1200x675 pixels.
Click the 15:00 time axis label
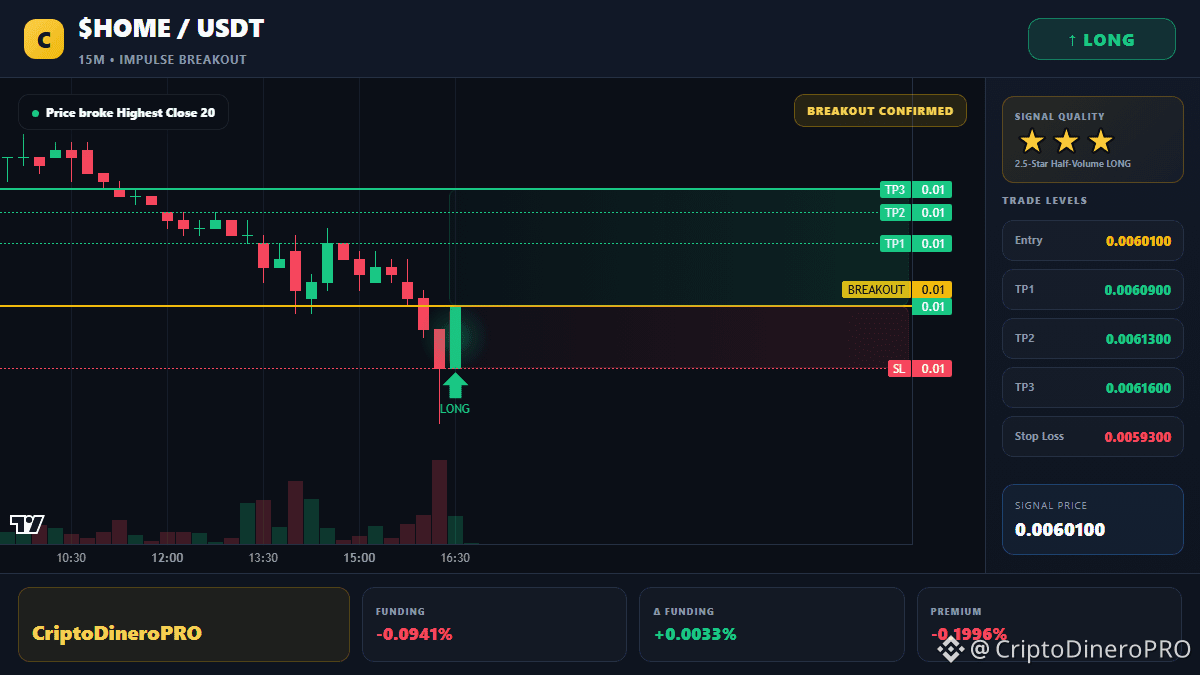(359, 558)
